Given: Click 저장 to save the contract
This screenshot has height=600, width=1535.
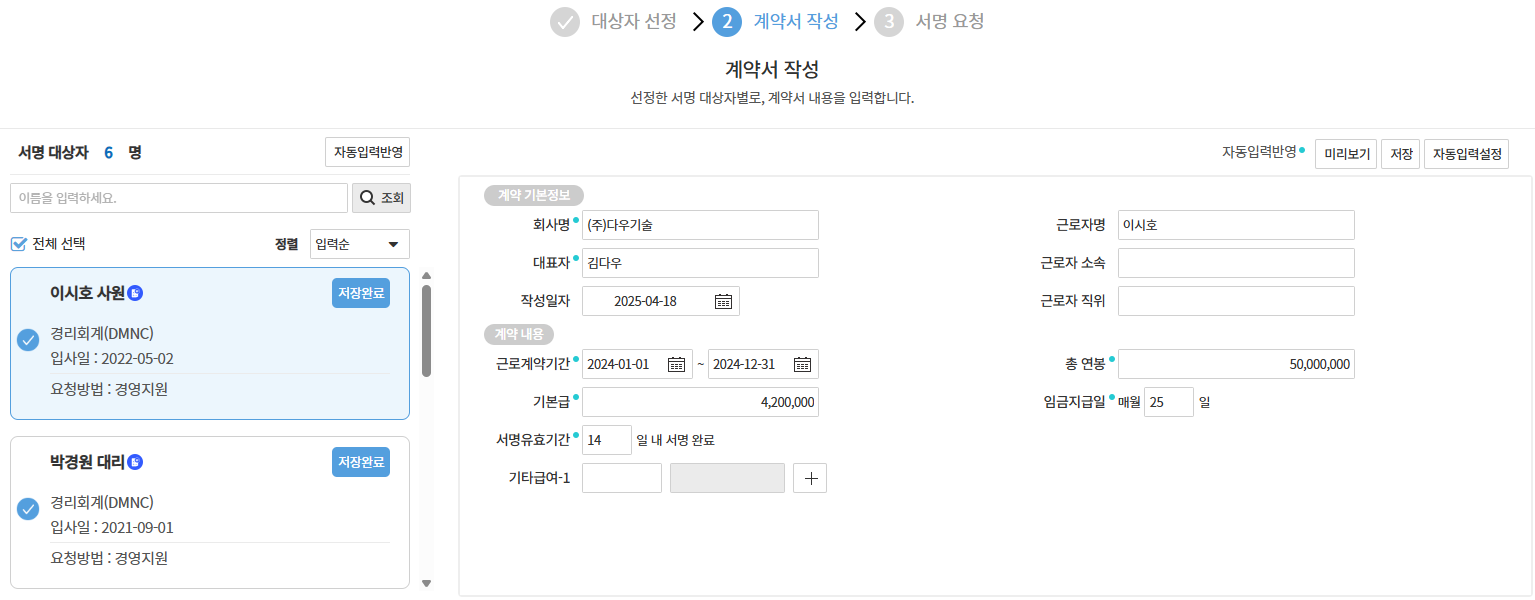Looking at the screenshot, I should 1400,154.
